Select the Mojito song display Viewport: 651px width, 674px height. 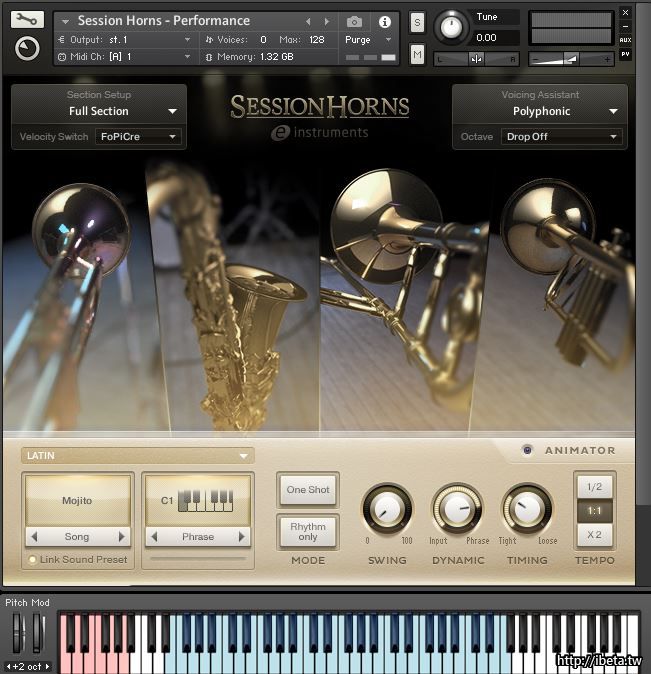(77, 500)
